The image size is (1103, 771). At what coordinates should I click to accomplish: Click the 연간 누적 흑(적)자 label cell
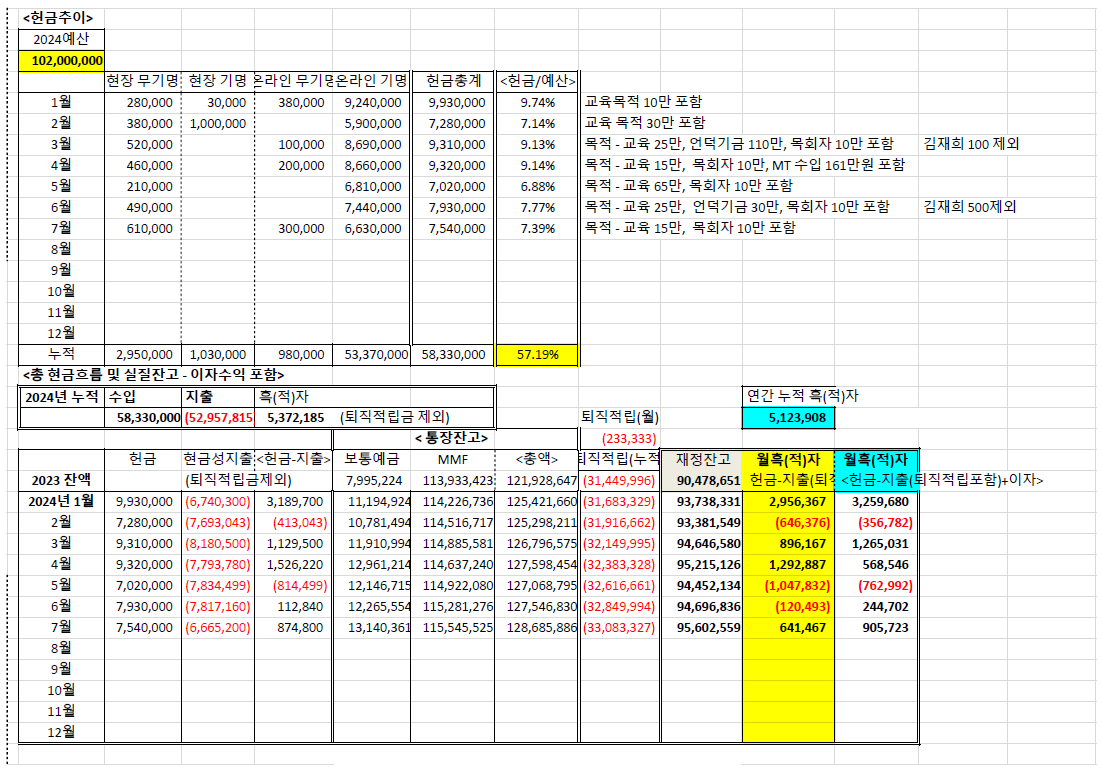click(x=802, y=396)
